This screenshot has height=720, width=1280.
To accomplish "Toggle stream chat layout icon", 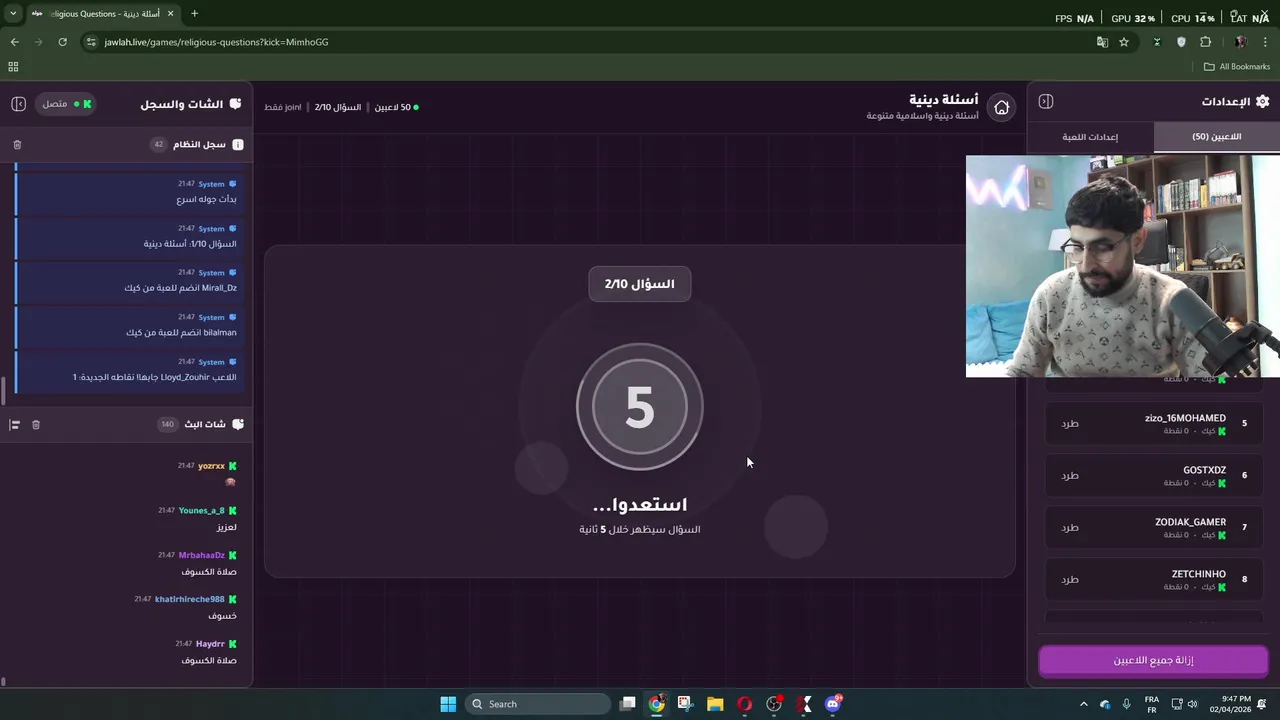I will pos(15,425).
